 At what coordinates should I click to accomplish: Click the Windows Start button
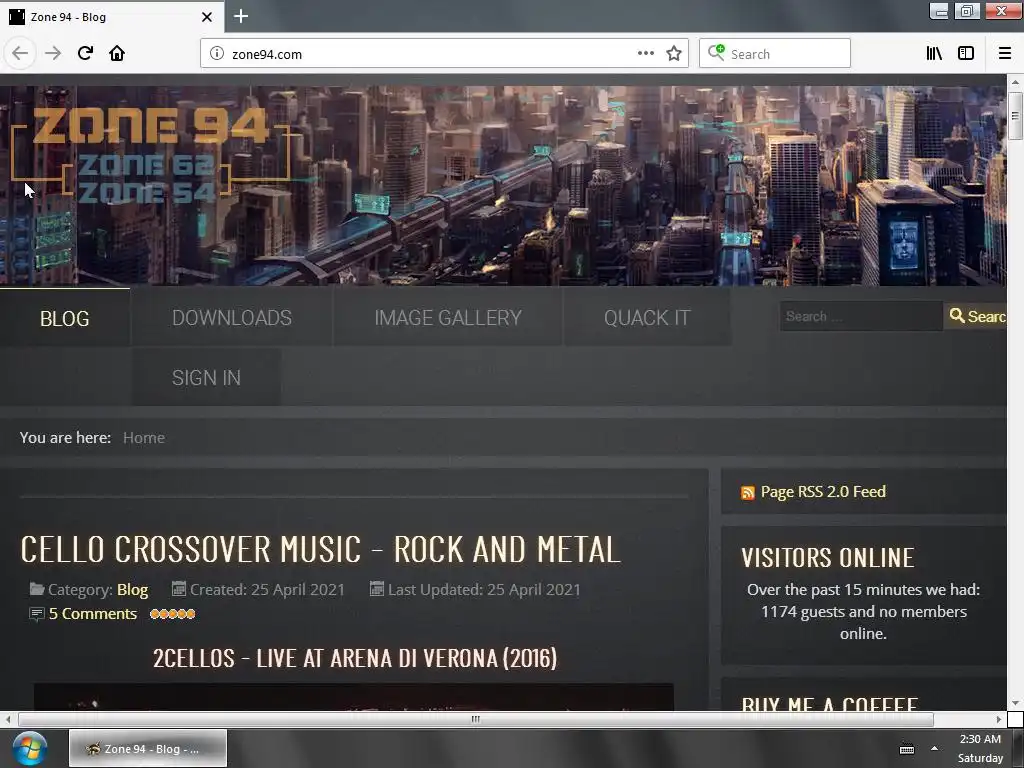(29, 748)
